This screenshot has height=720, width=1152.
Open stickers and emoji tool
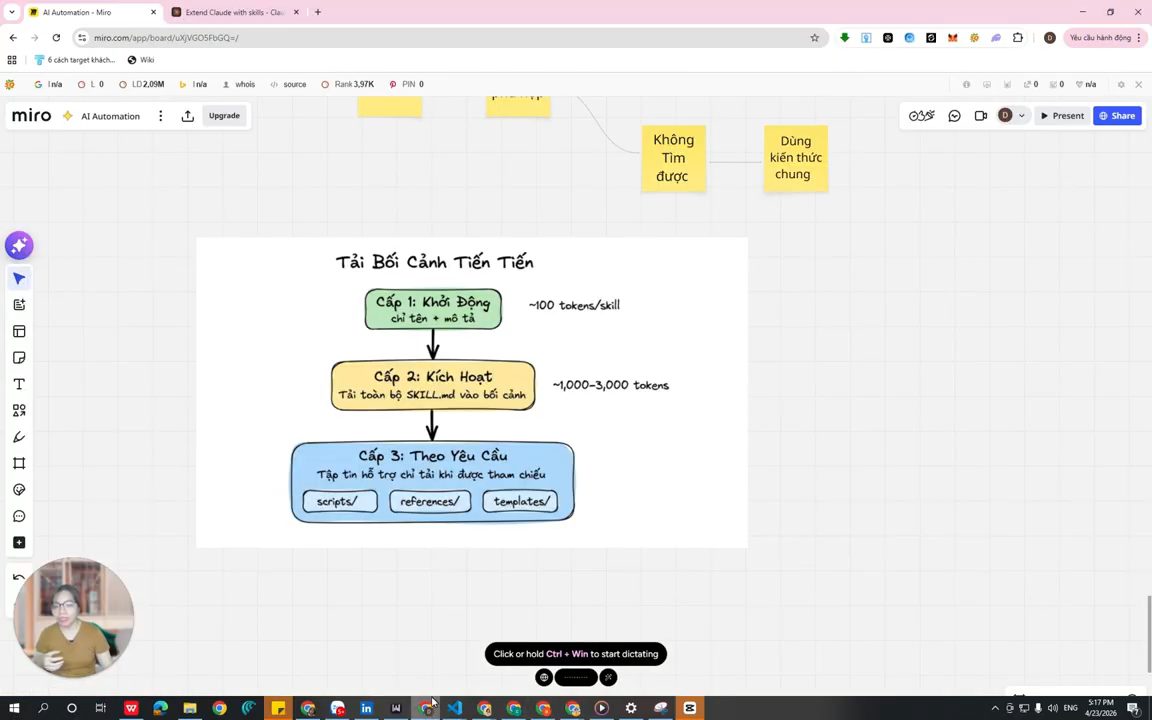(19, 490)
